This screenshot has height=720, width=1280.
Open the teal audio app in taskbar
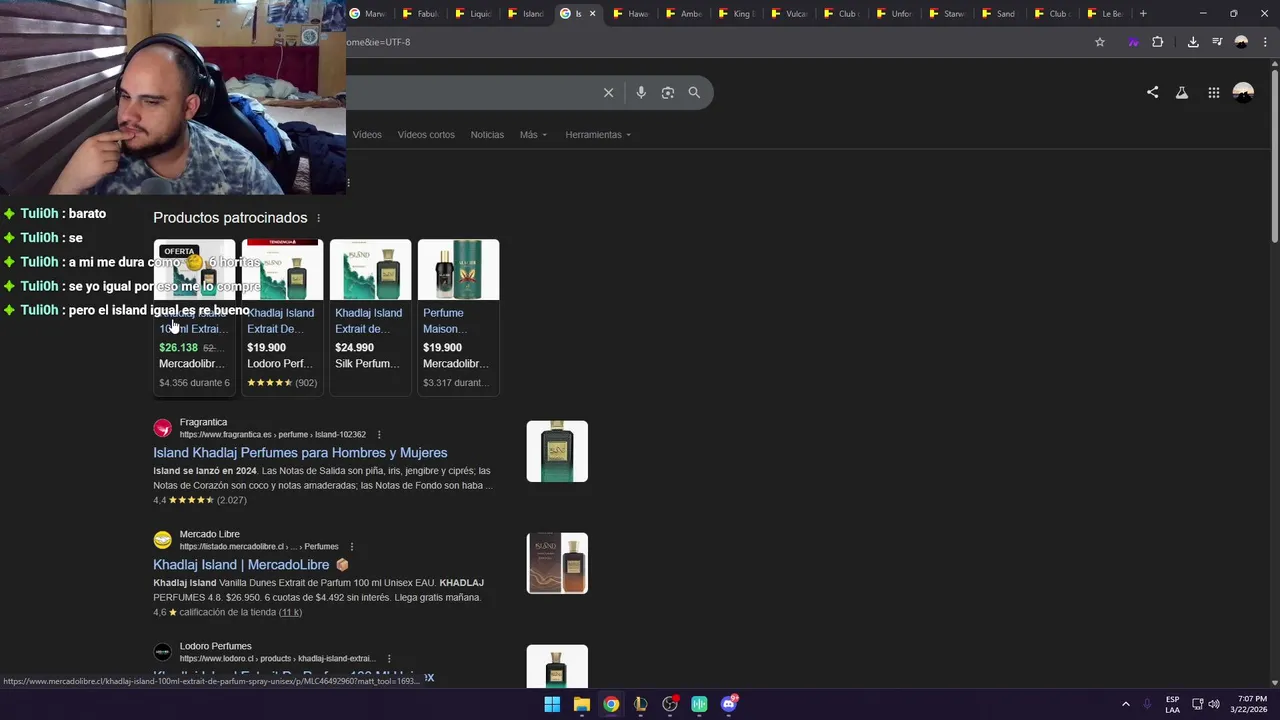click(700, 704)
